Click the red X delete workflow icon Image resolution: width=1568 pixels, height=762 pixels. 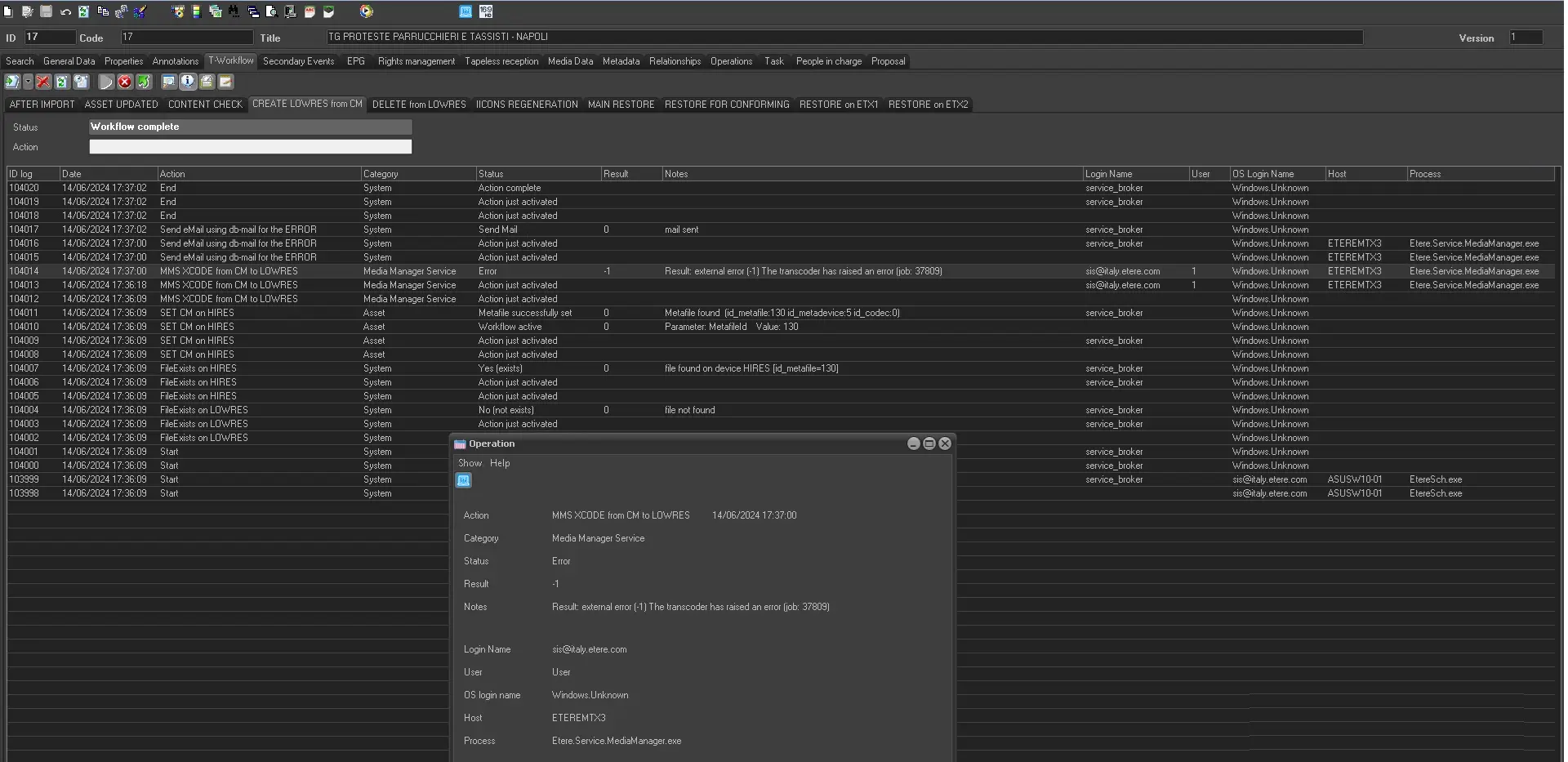[x=43, y=82]
